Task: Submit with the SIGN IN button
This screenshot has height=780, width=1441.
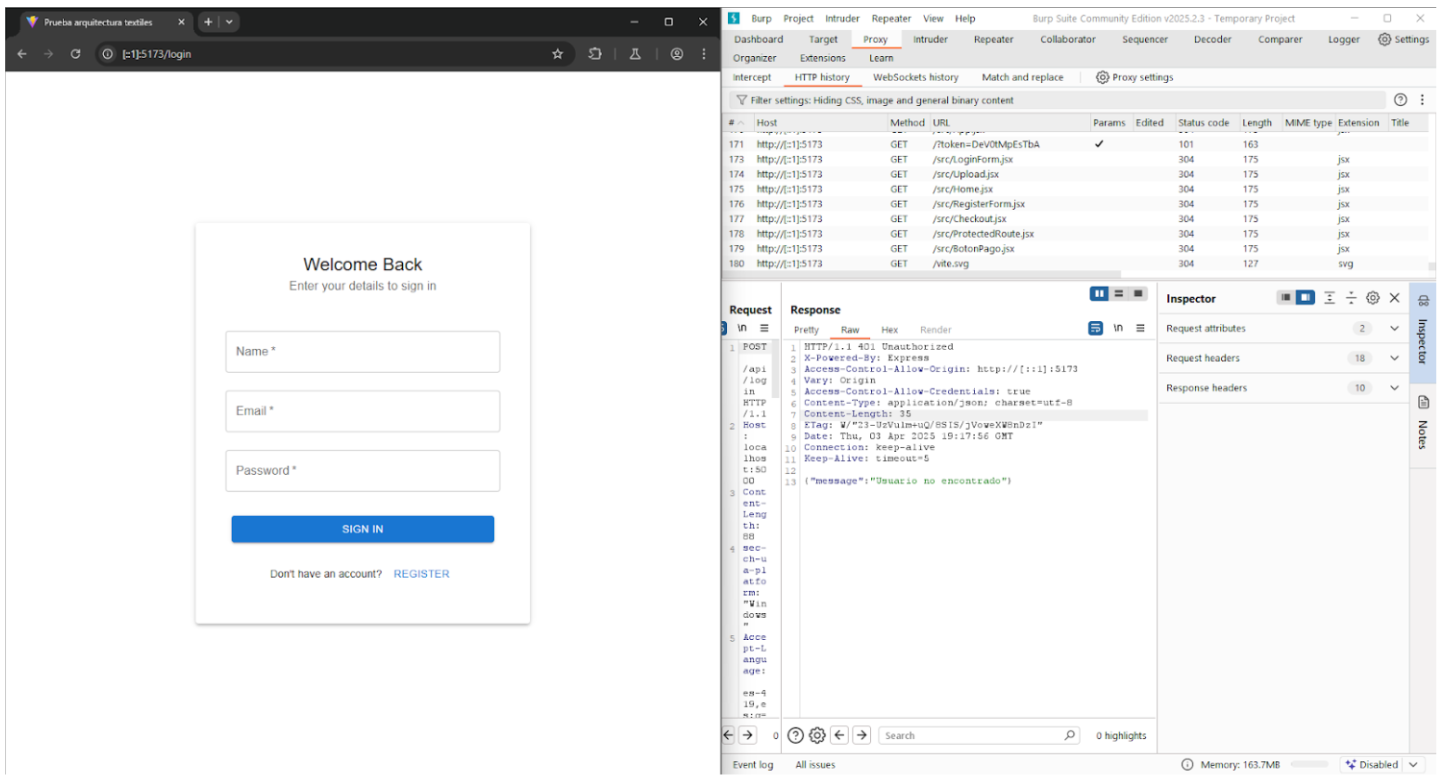Action: [362, 529]
